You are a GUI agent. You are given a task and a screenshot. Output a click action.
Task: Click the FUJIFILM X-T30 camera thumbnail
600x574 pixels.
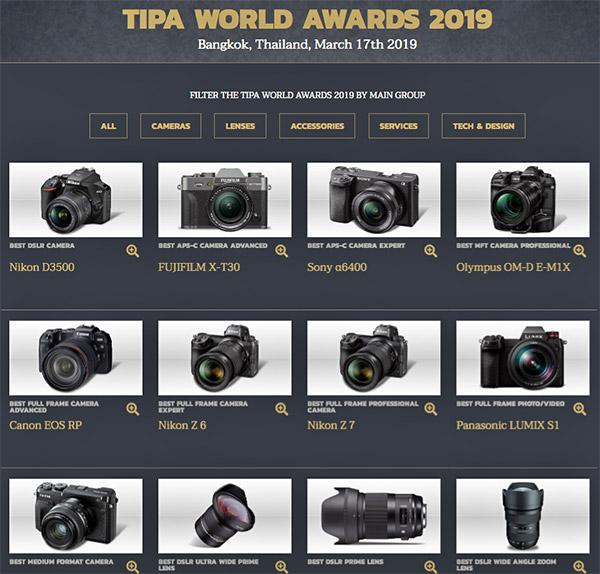[225, 200]
